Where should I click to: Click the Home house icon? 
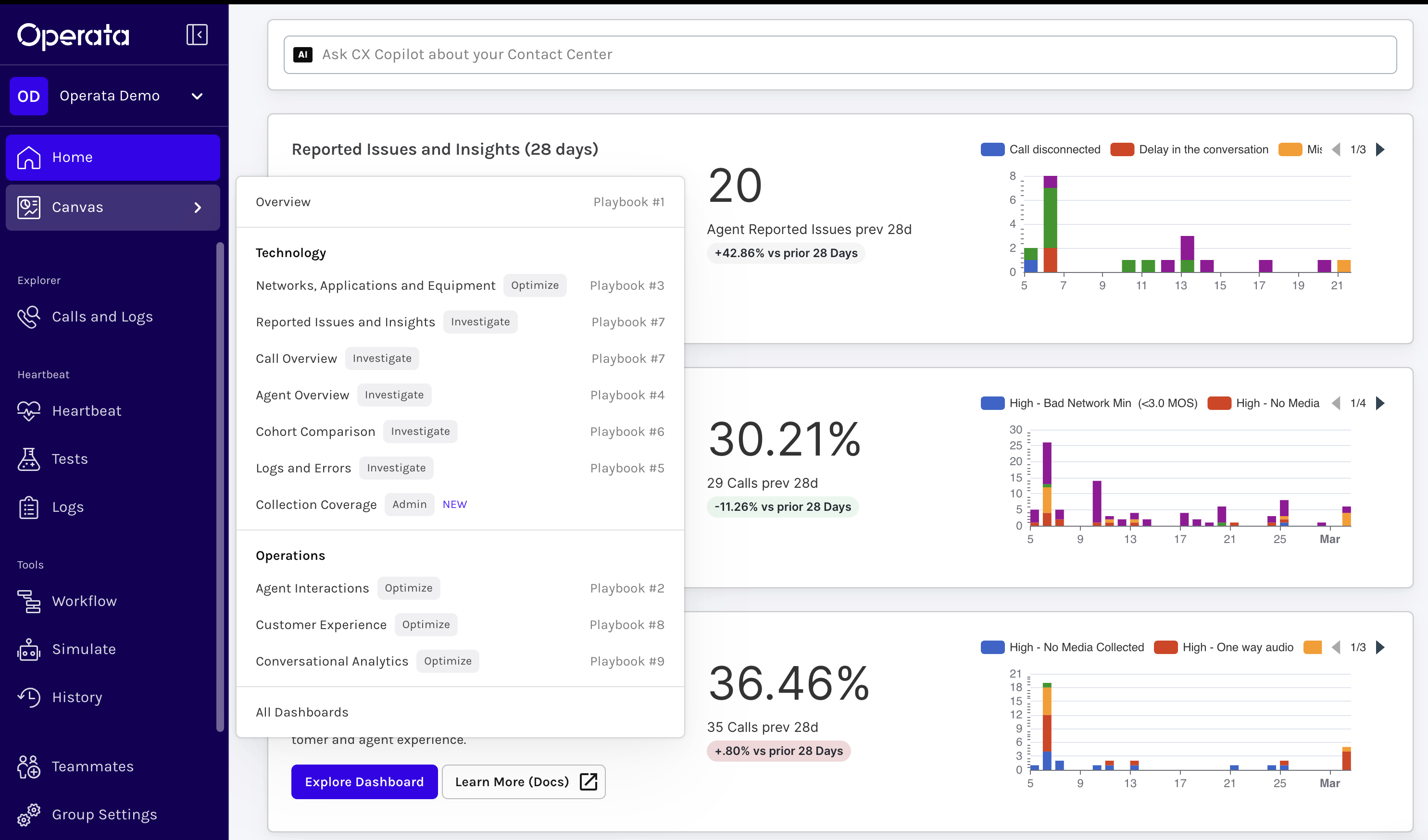tap(29, 158)
